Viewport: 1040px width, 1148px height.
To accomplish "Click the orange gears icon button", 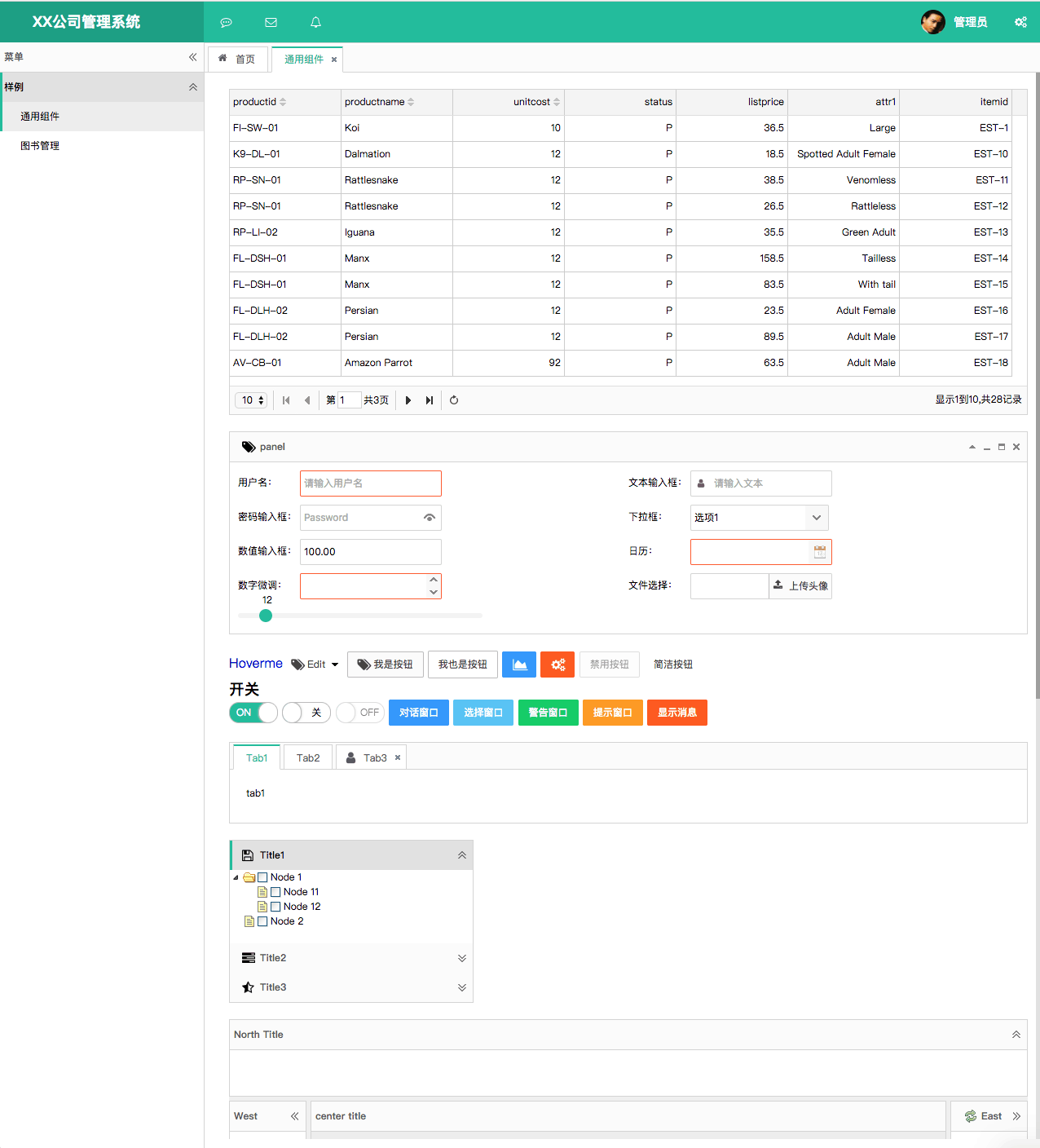I will click(557, 665).
